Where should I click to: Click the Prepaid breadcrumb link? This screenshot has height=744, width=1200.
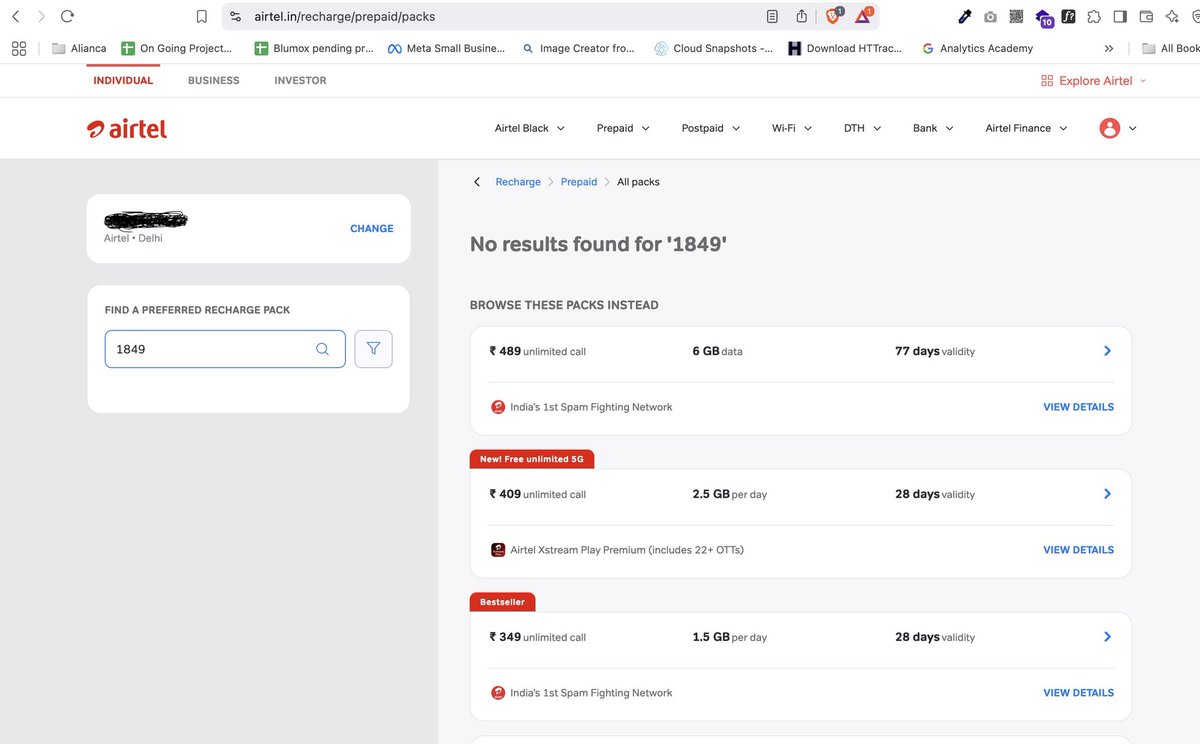coord(579,182)
